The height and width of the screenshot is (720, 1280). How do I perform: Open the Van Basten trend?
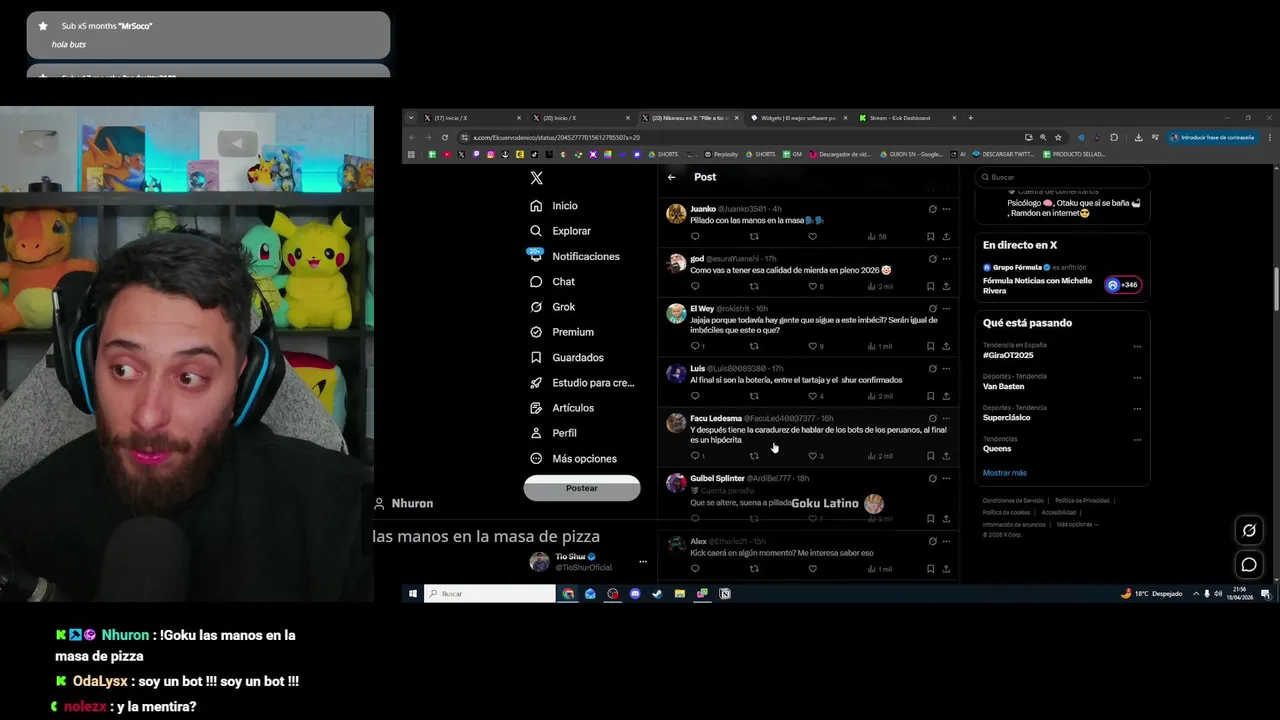click(x=1003, y=386)
